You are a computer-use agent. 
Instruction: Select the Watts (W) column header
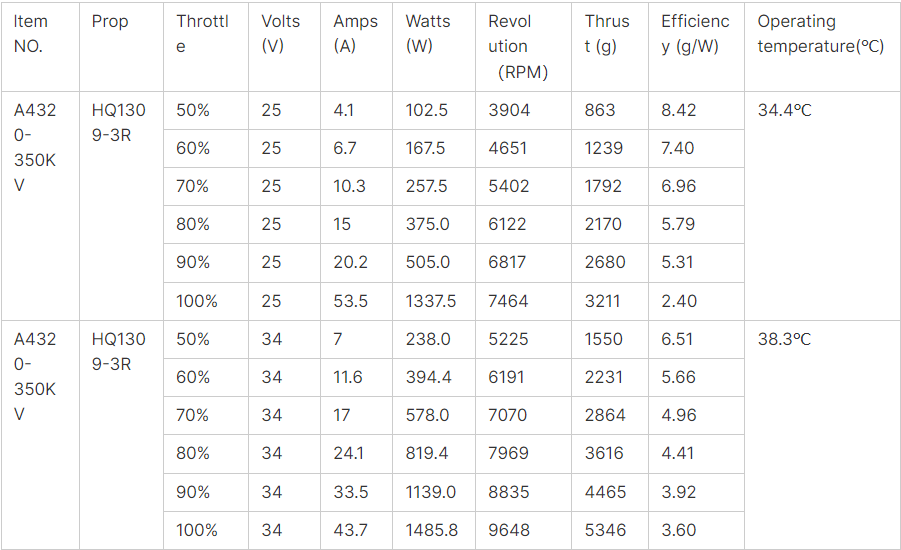click(x=428, y=34)
